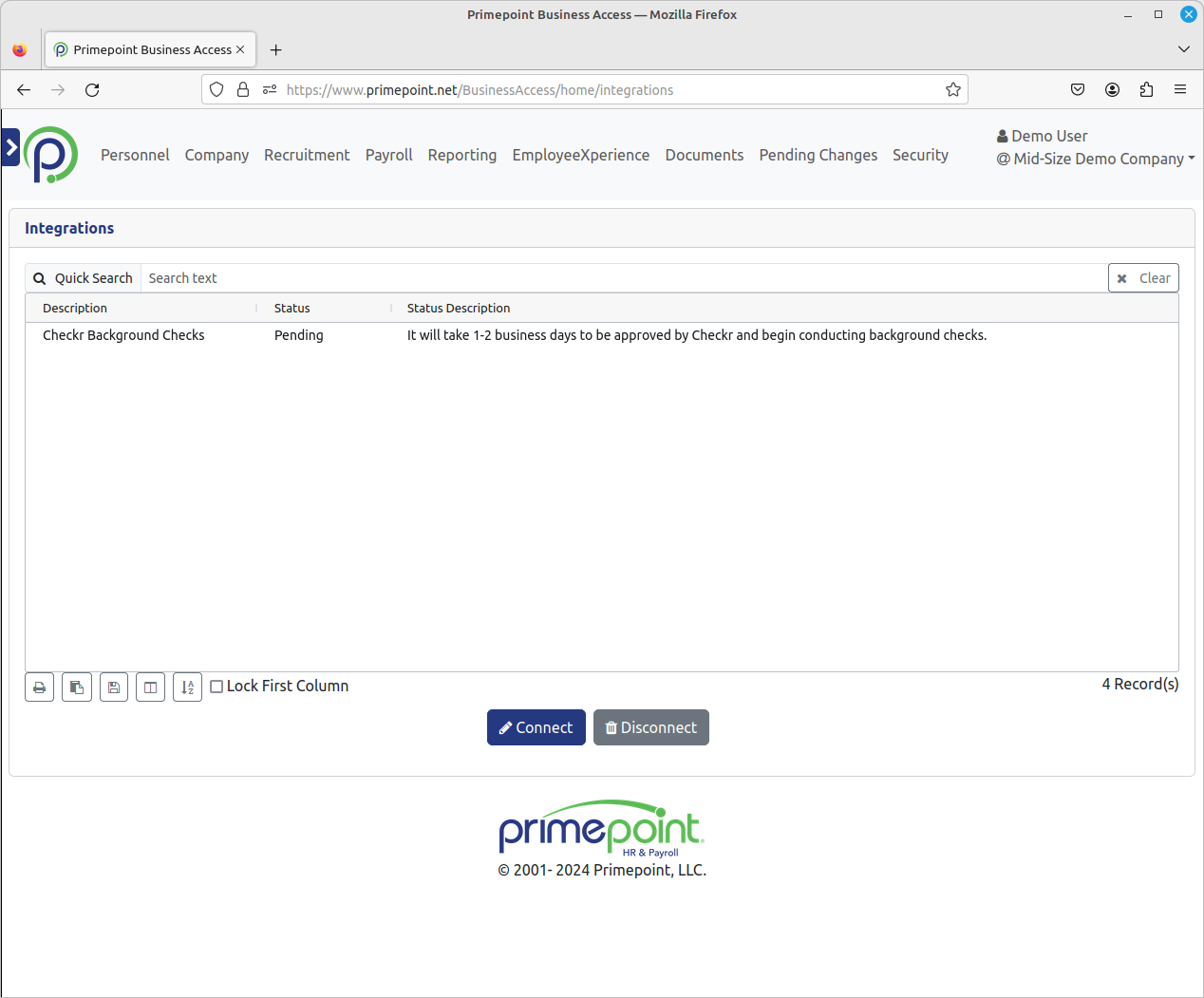Open Save to Pocket
Image resolution: width=1204 pixels, height=998 pixels.
click(1078, 89)
